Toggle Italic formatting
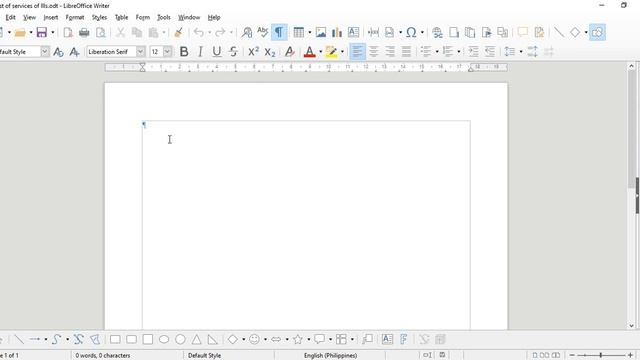 (x=200, y=52)
